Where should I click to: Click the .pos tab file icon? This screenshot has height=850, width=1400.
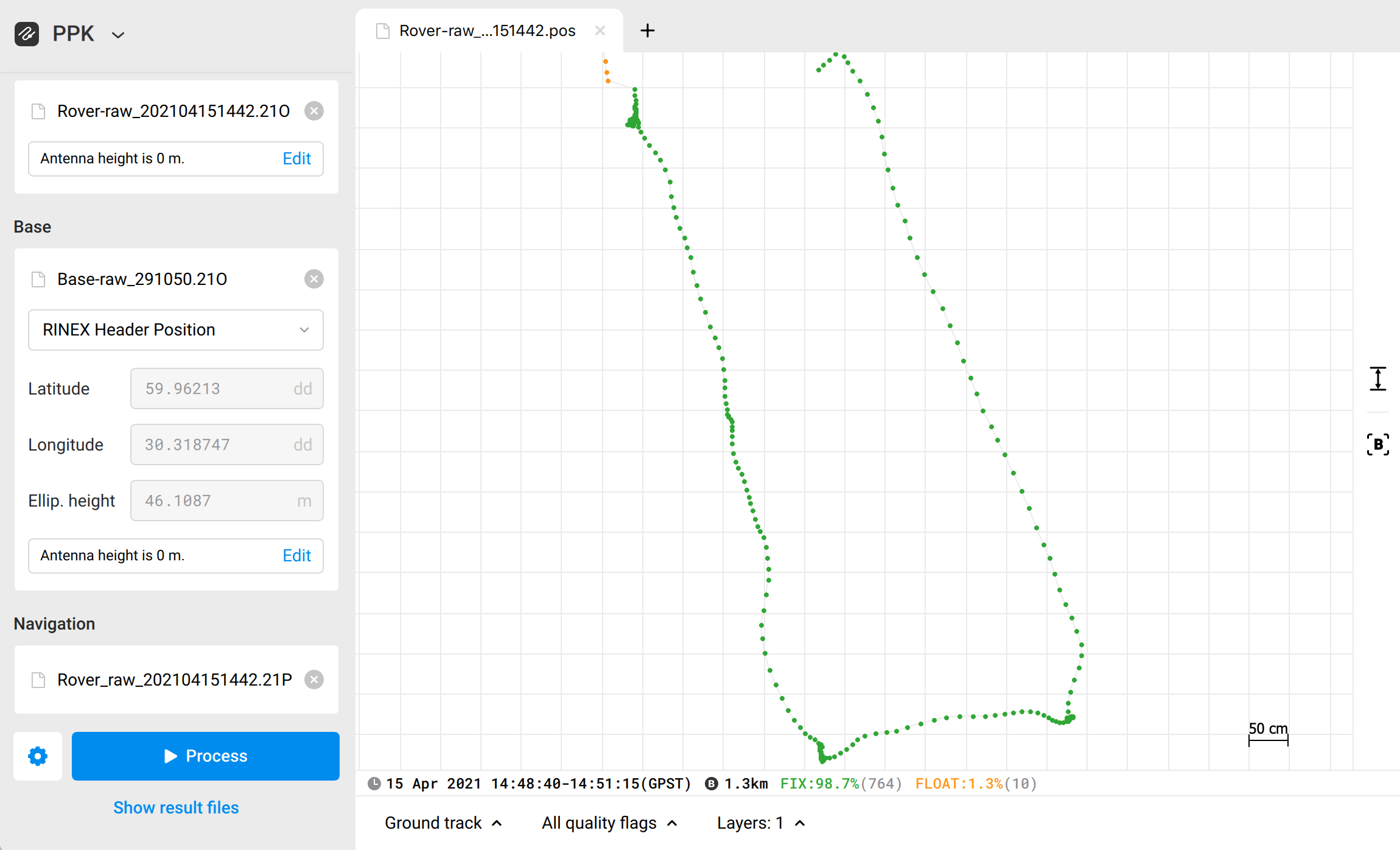point(383,31)
